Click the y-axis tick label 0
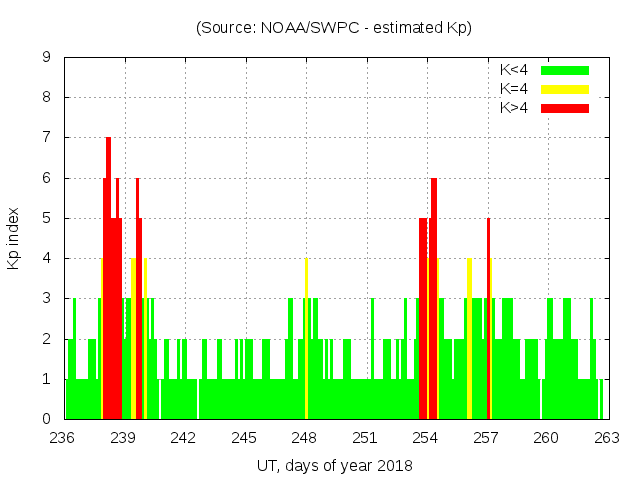 click(47, 419)
